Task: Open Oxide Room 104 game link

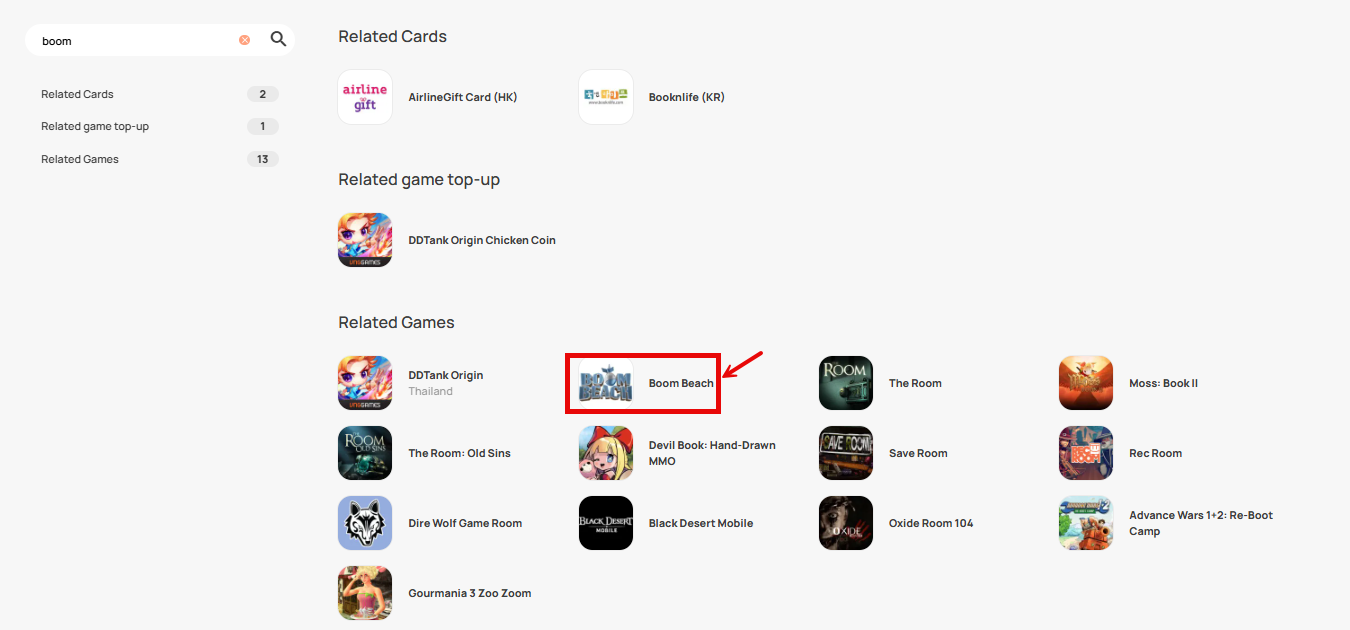Action: (931, 523)
